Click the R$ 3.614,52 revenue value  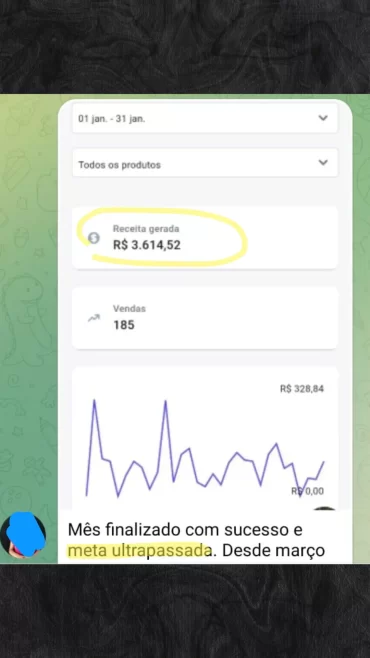pos(147,245)
